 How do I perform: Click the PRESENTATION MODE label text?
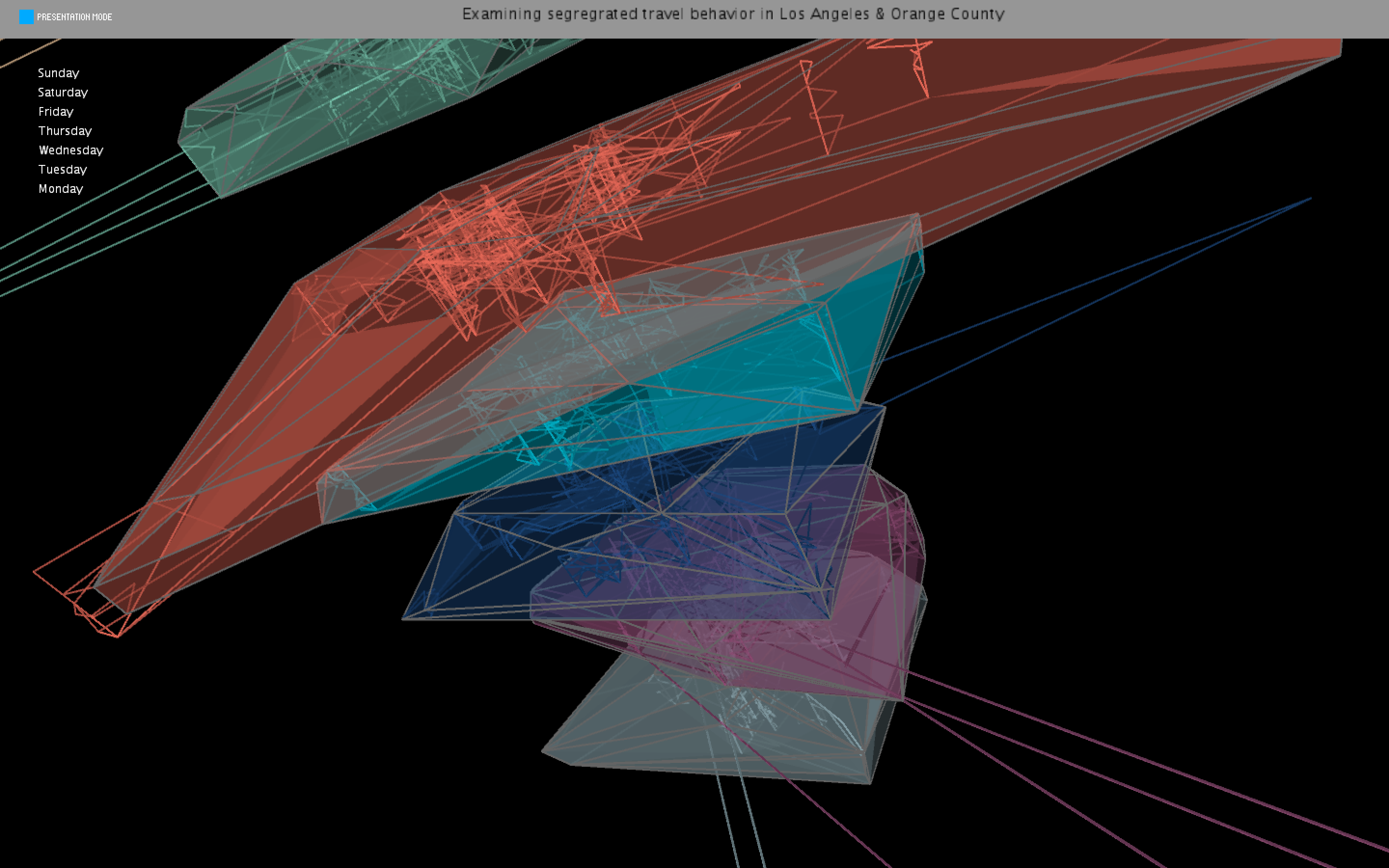pos(74,17)
